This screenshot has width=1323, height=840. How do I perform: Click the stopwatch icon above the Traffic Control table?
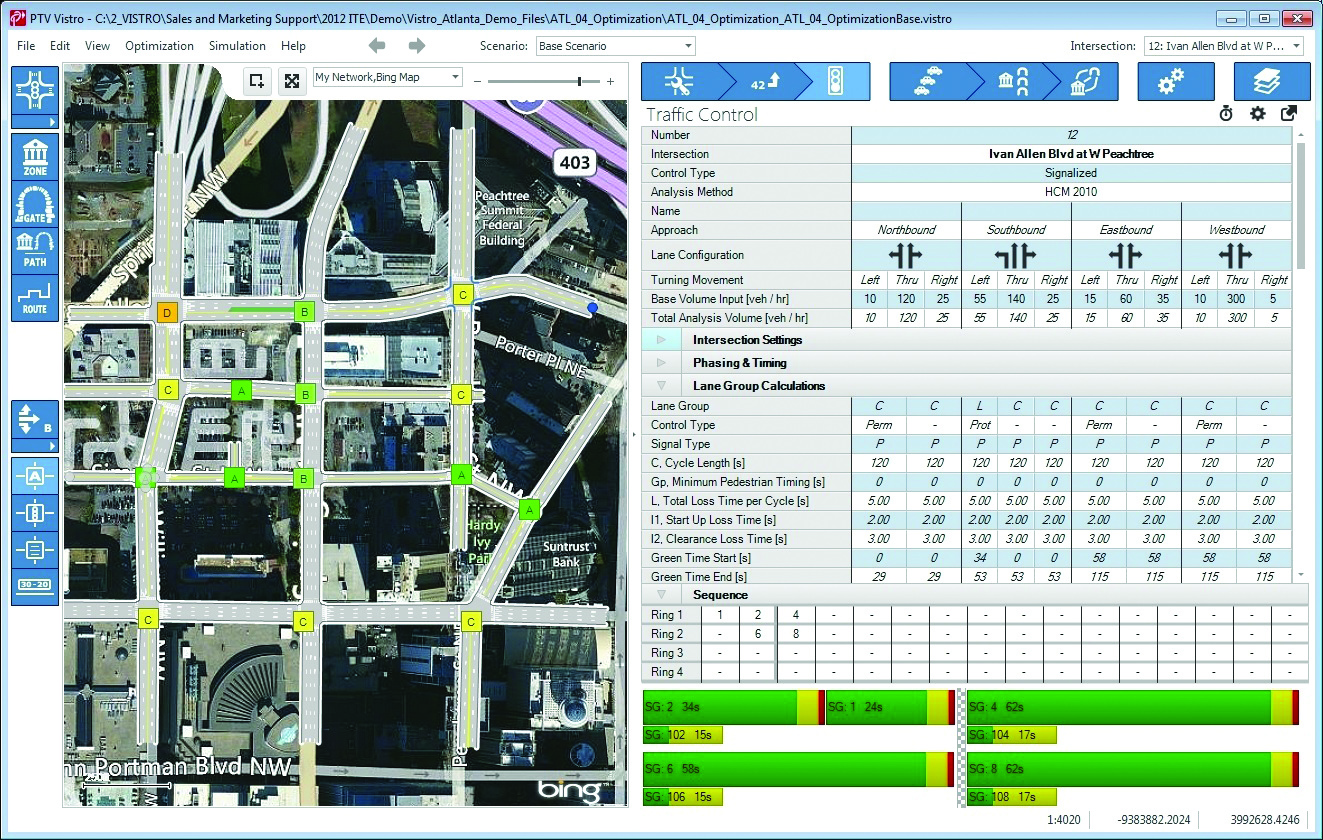1226,113
